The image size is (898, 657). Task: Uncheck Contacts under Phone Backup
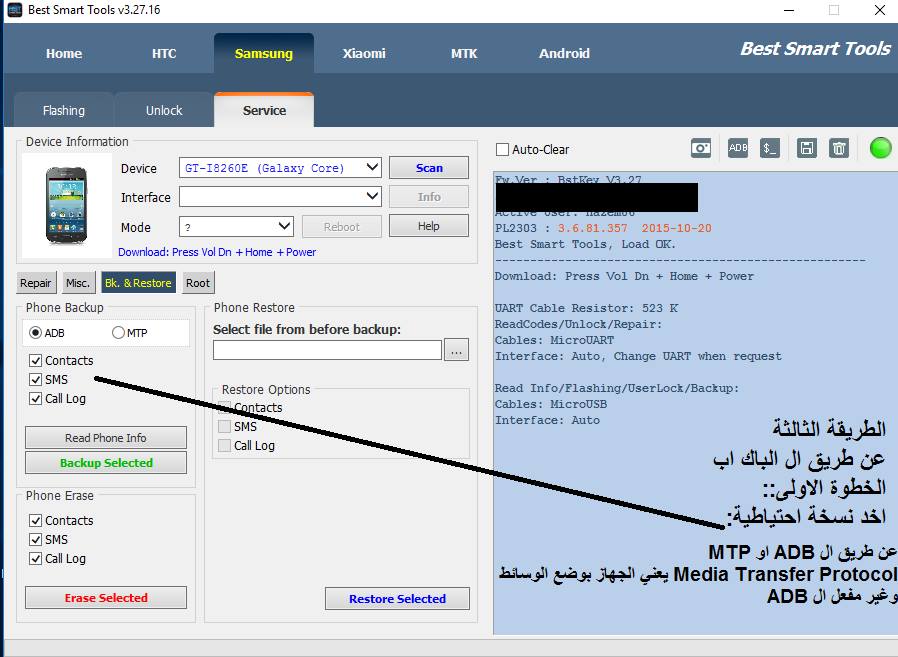click(x=36, y=360)
